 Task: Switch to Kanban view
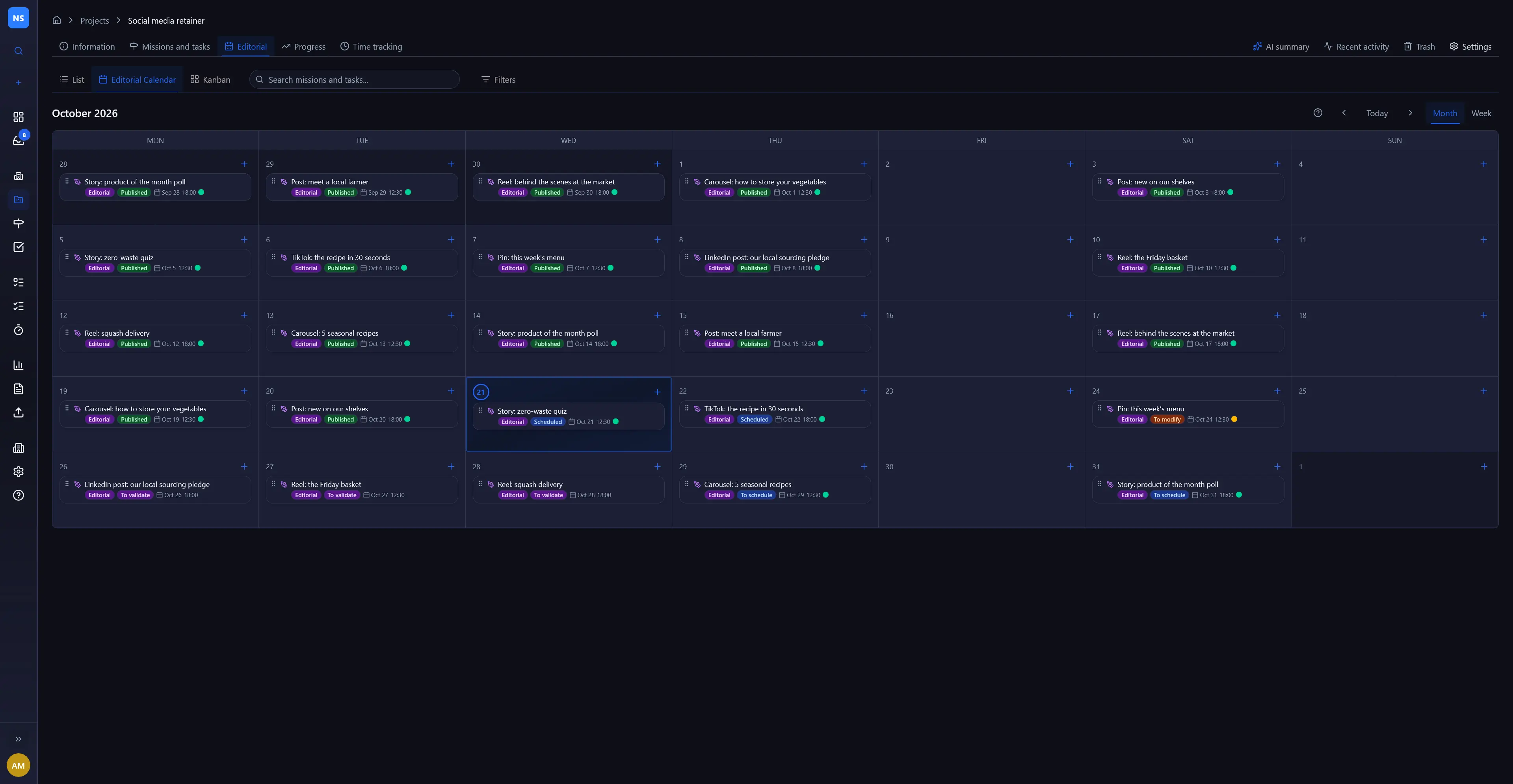click(210, 80)
